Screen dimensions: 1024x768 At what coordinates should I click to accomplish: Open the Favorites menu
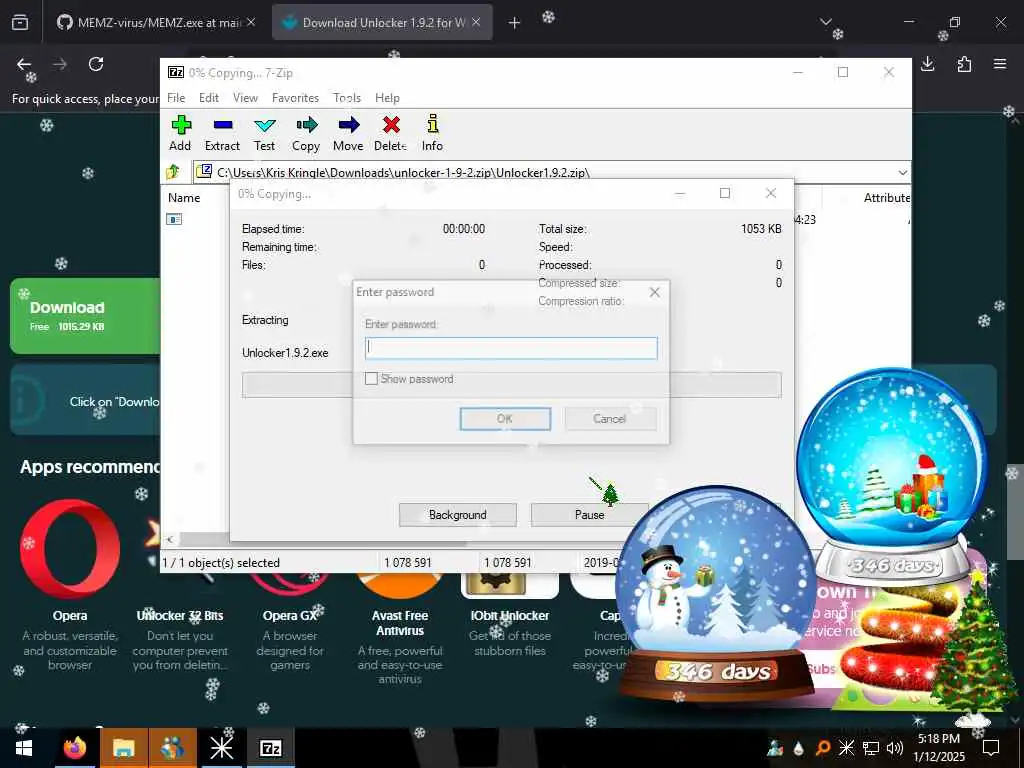(x=295, y=98)
